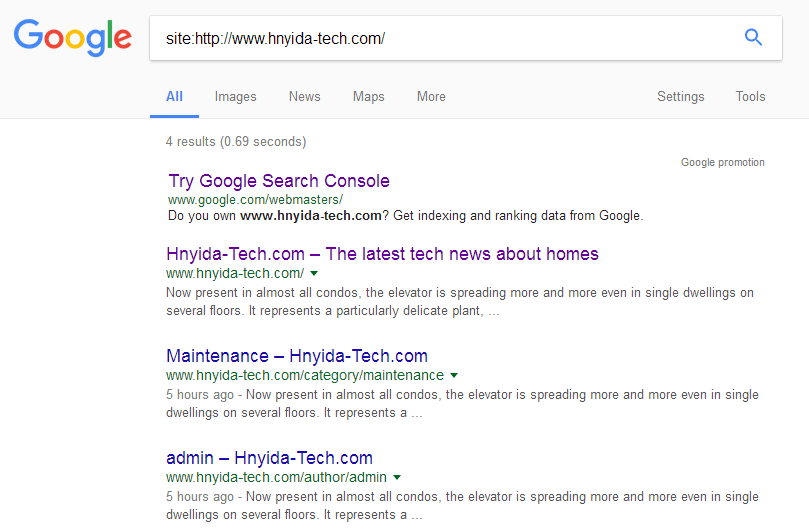Open the More search categories menu
The image size is (809, 531).
(x=431, y=96)
